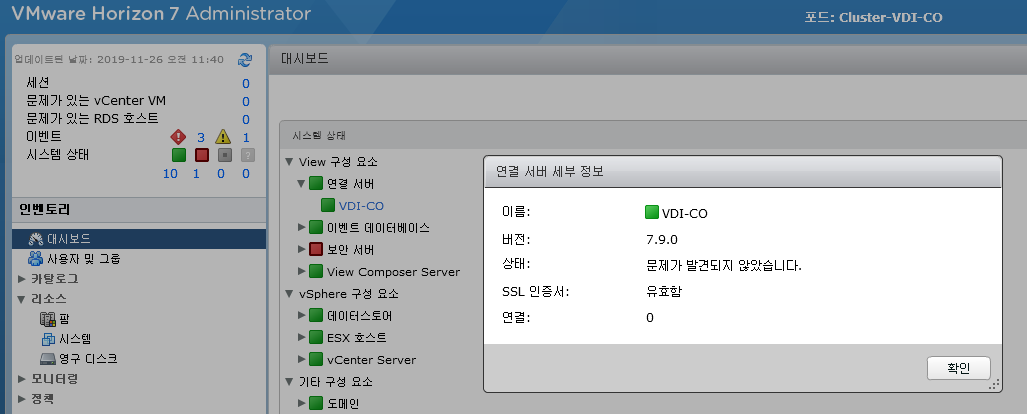Click the 사용자 및 그룹 users icon
This screenshot has height=414, width=1027.
click(x=35, y=259)
